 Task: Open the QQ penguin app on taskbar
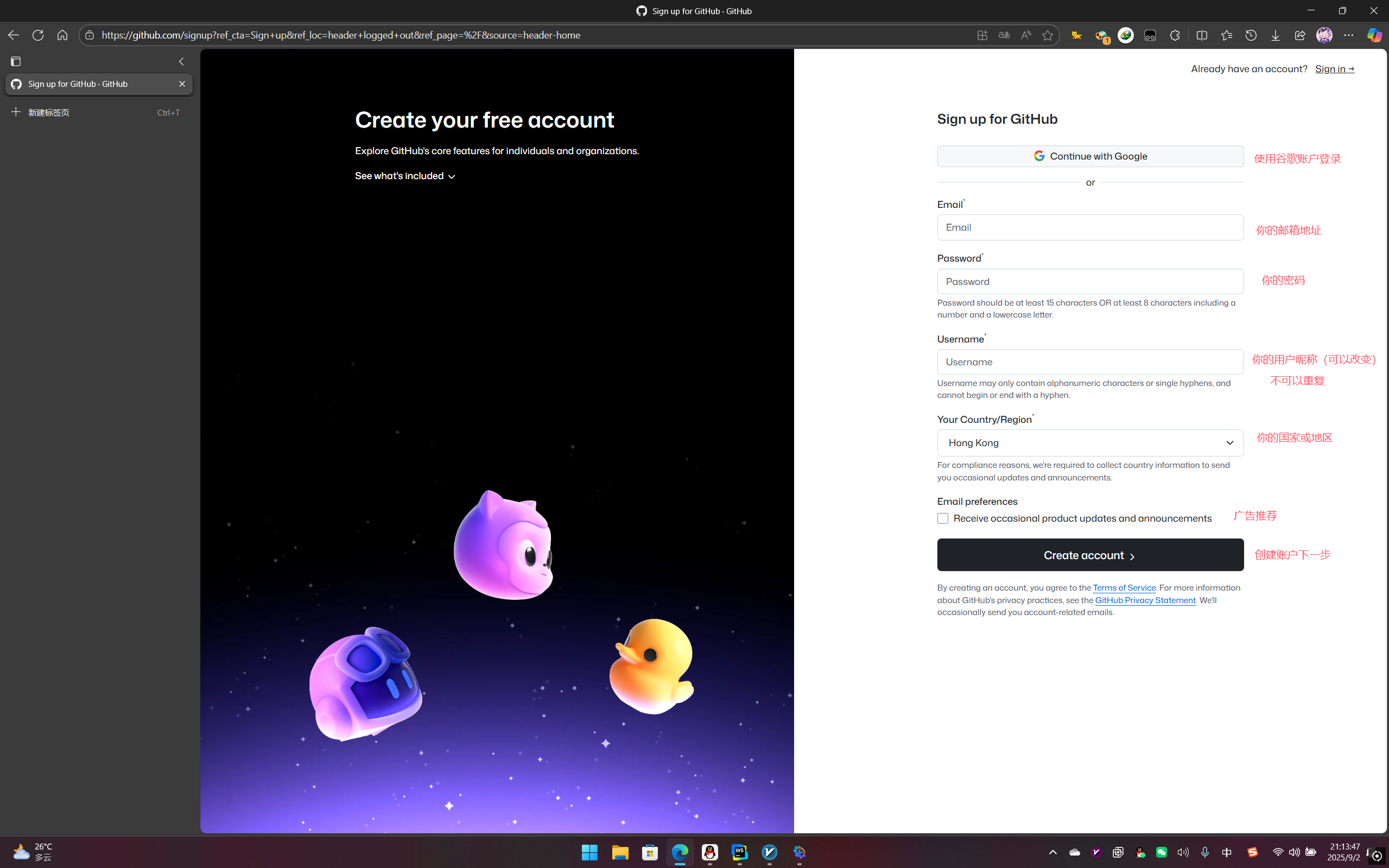coord(710,852)
